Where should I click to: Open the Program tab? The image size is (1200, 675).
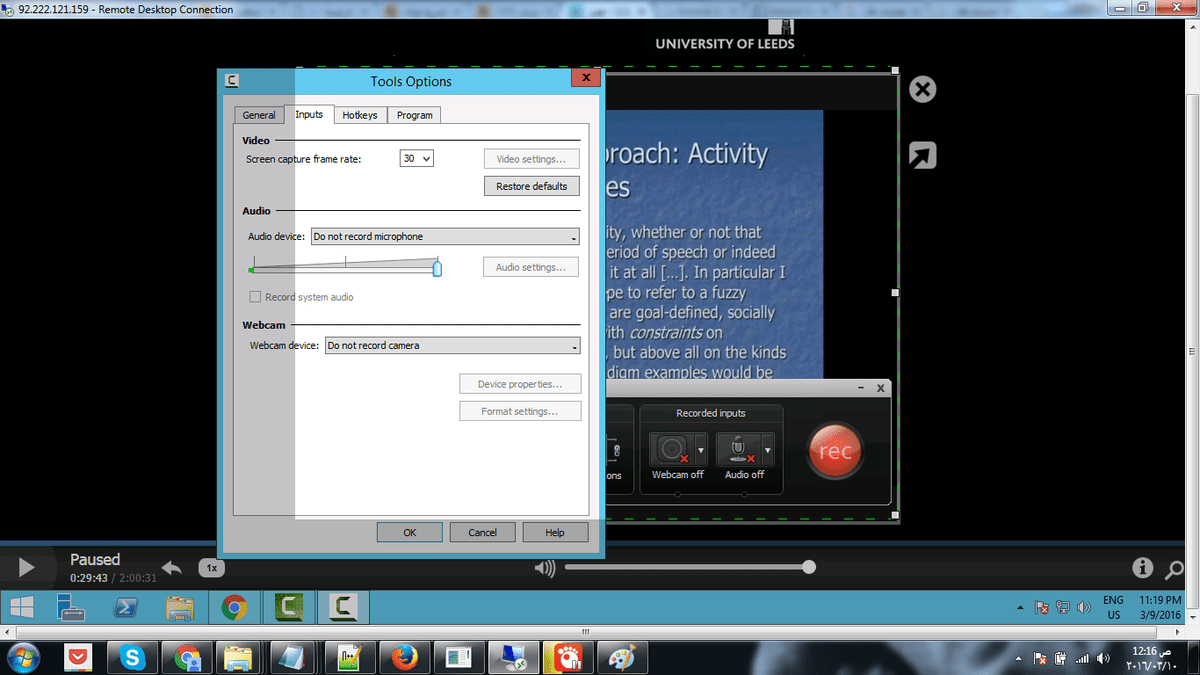(x=414, y=115)
